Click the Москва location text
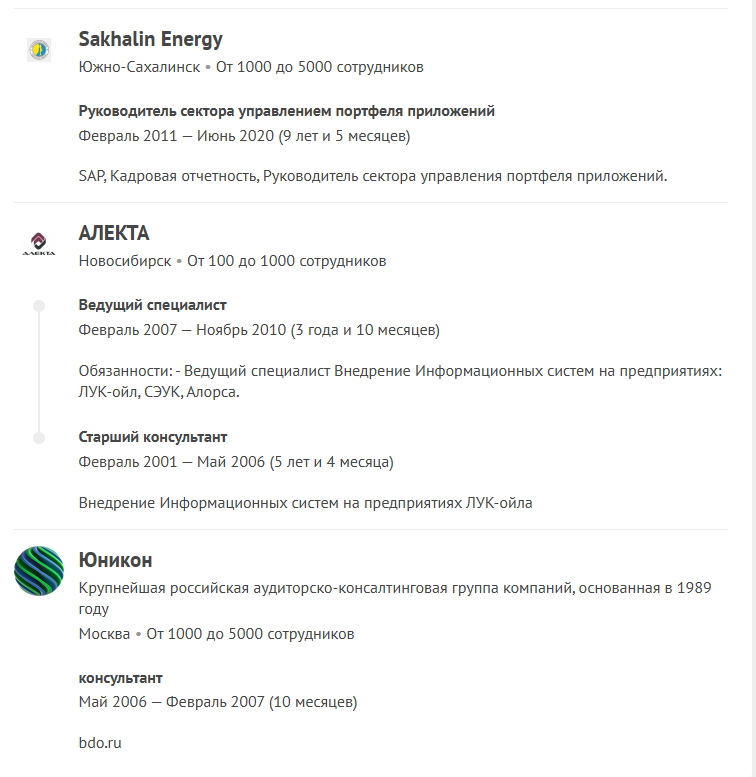 tap(104, 634)
